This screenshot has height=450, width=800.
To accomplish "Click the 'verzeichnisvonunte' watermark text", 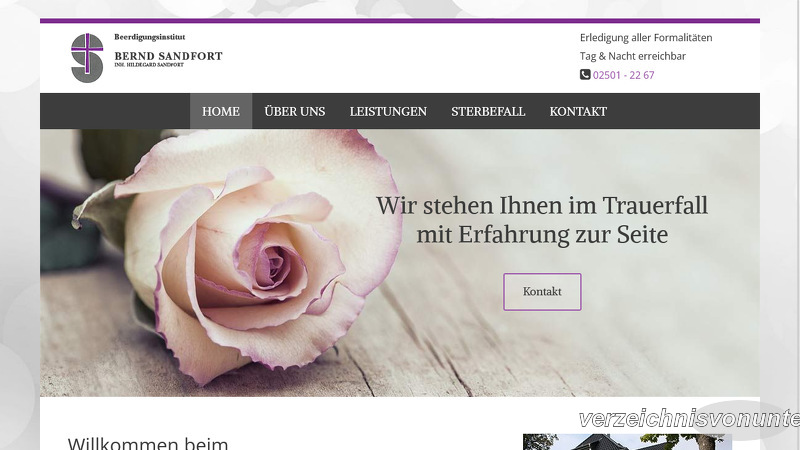I will click(x=688, y=419).
